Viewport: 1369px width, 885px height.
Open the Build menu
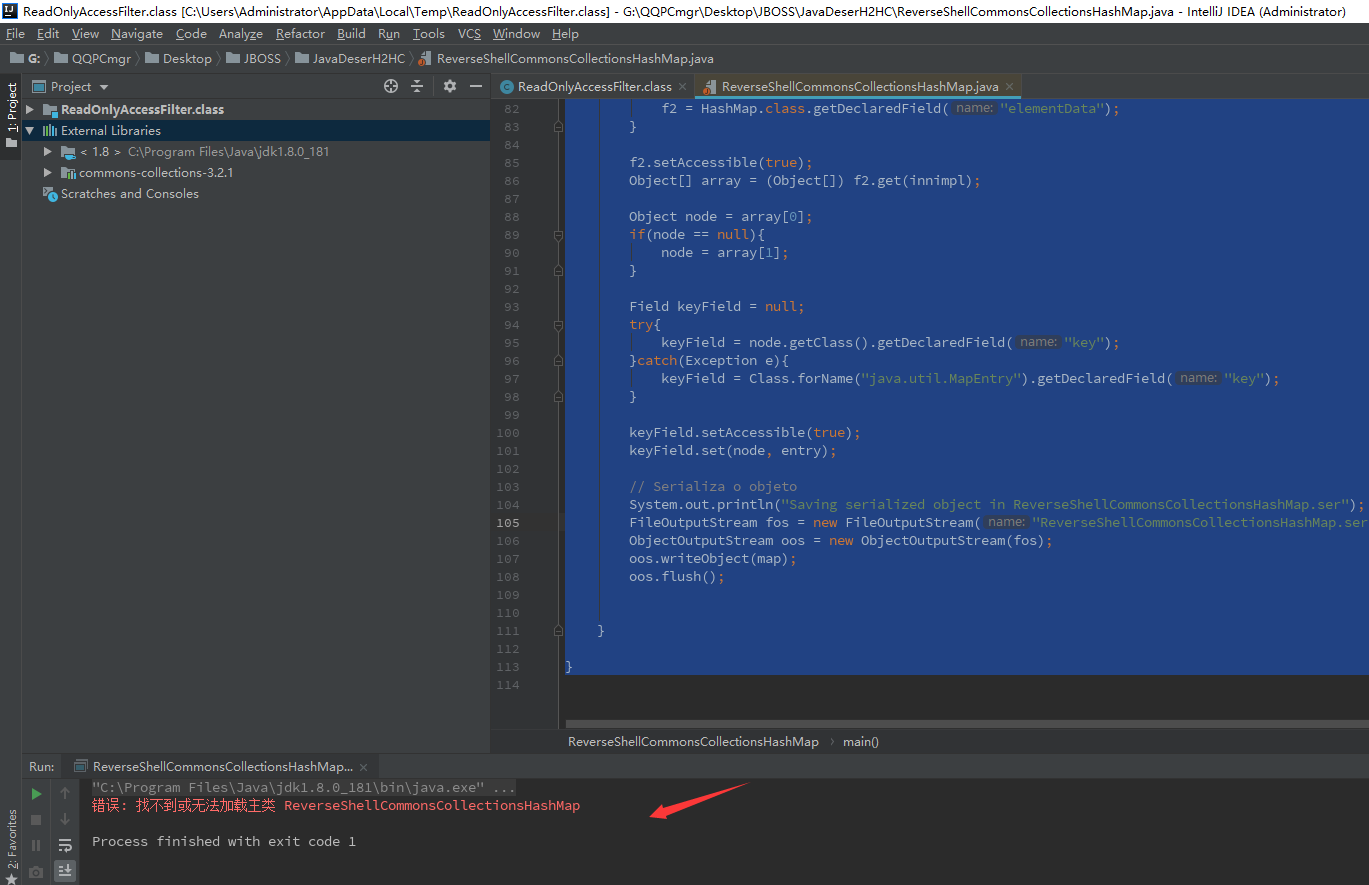coord(351,34)
